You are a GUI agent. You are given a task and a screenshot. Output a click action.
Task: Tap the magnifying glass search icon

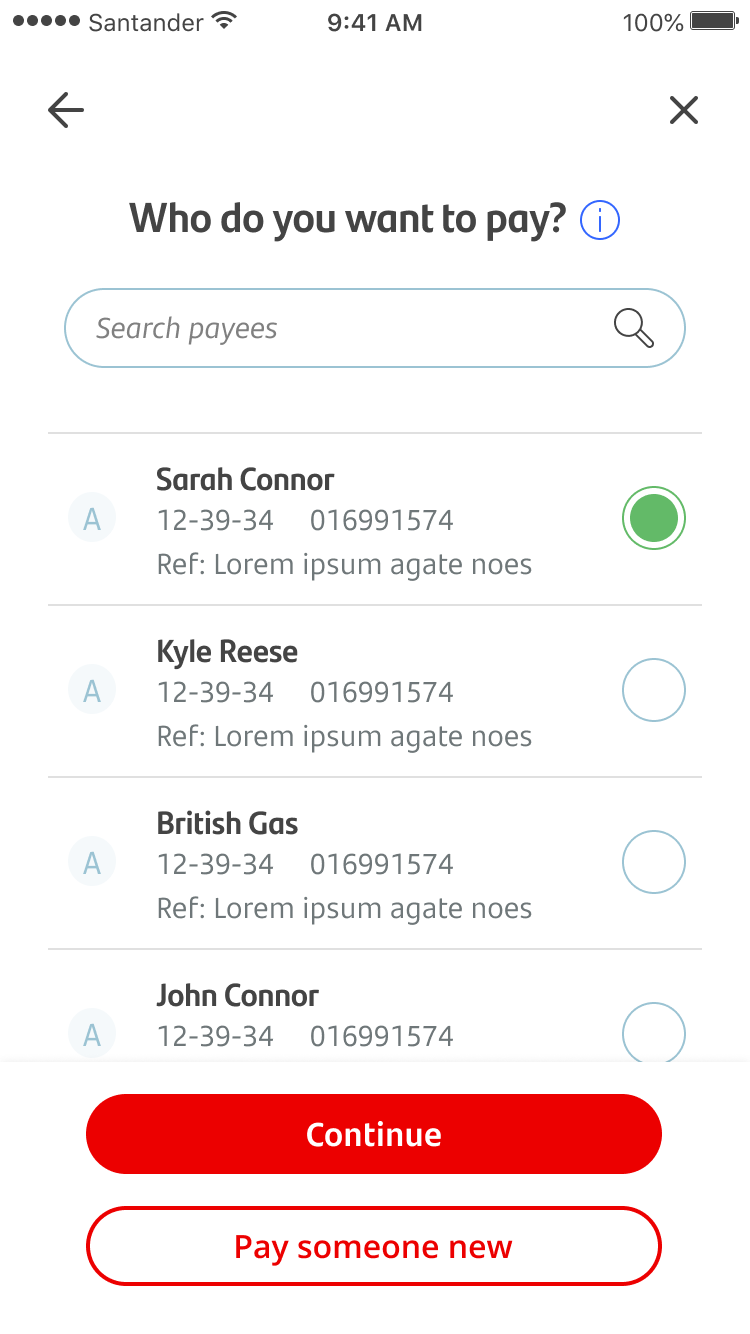(x=634, y=328)
